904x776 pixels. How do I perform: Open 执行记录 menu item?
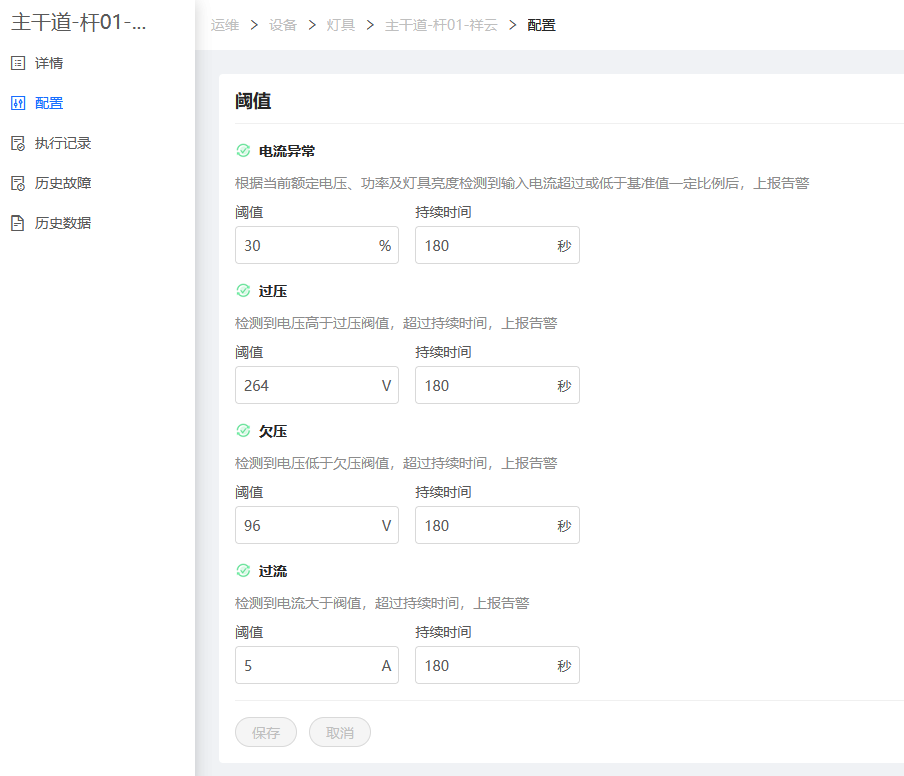click(62, 143)
